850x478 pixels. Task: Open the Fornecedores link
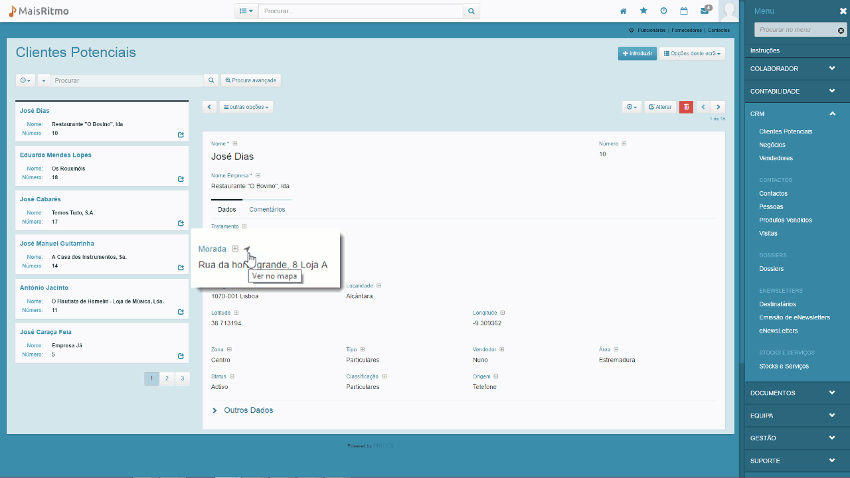686,30
